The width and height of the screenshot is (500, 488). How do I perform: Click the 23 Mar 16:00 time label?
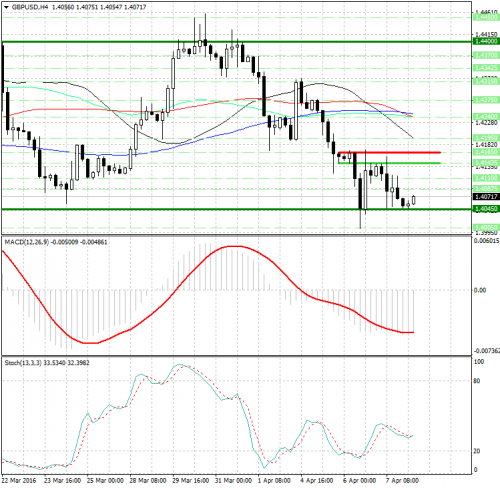pos(63,481)
